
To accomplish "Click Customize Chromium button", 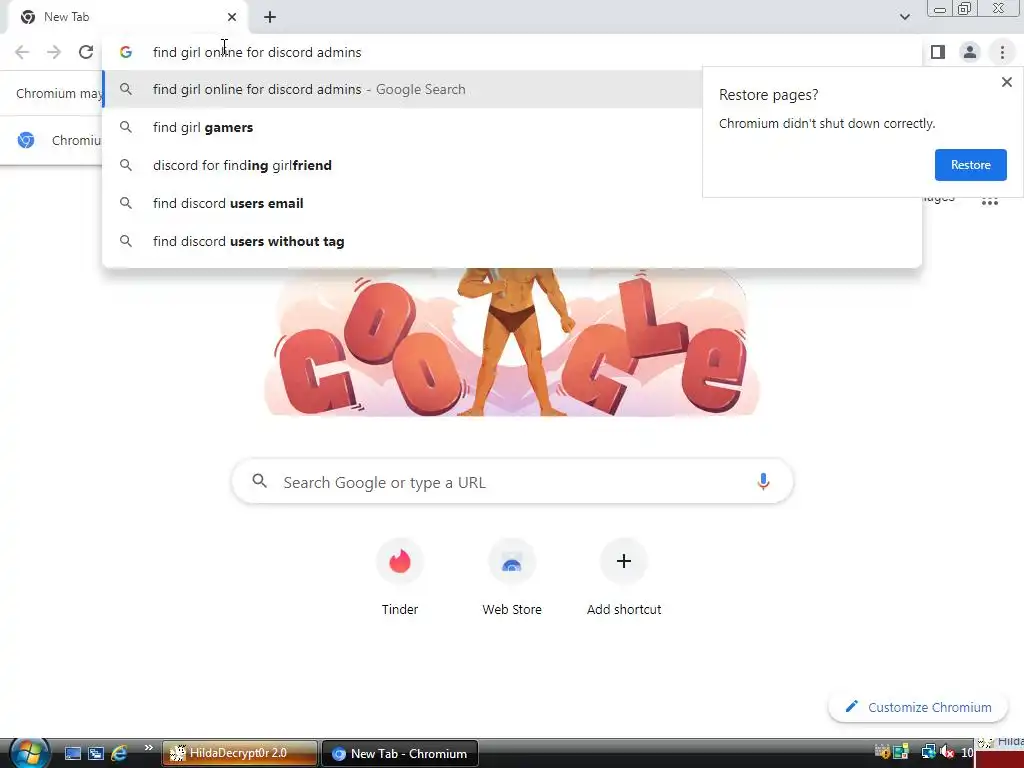I will click(918, 707).
